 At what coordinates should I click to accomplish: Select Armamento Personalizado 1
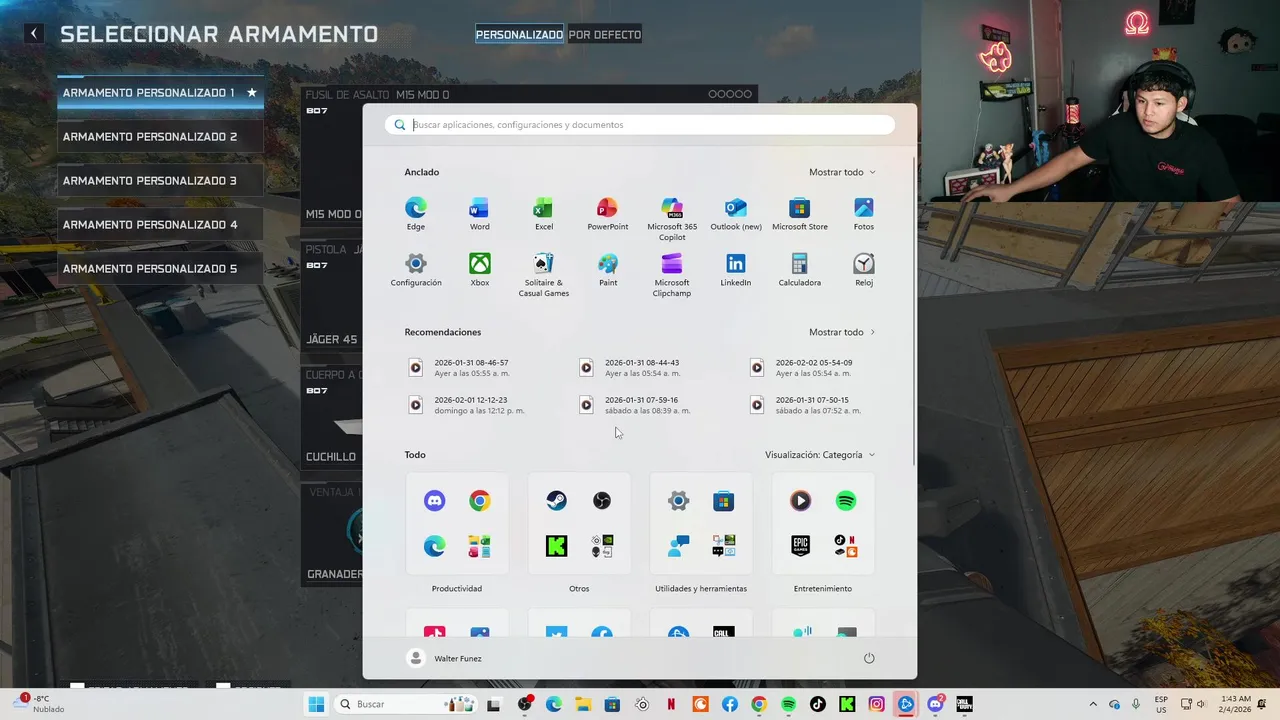coord(160,92)
